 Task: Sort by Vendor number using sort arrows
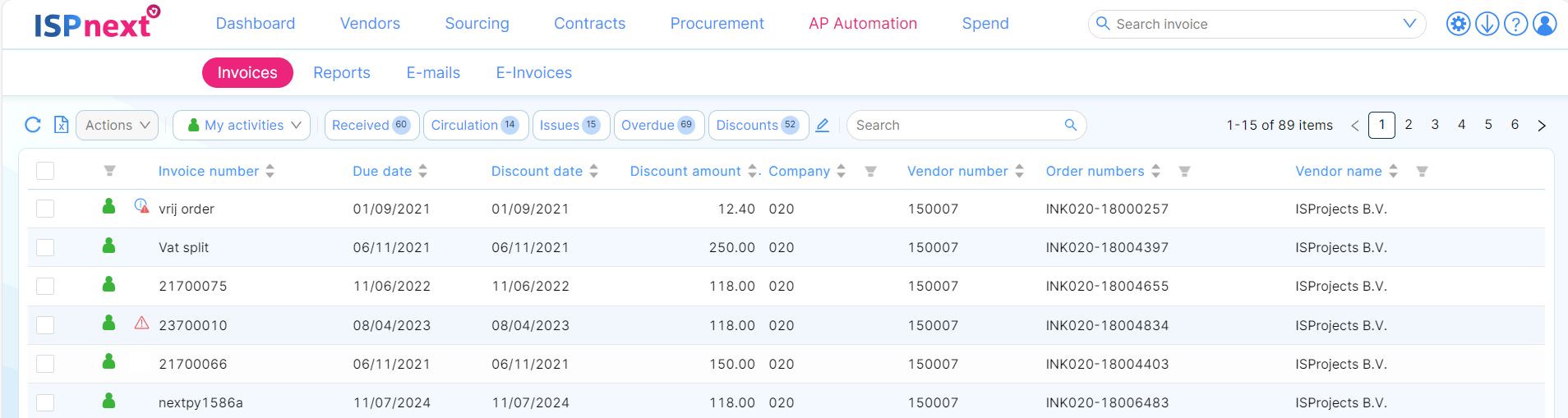(x=1019, y=171)
